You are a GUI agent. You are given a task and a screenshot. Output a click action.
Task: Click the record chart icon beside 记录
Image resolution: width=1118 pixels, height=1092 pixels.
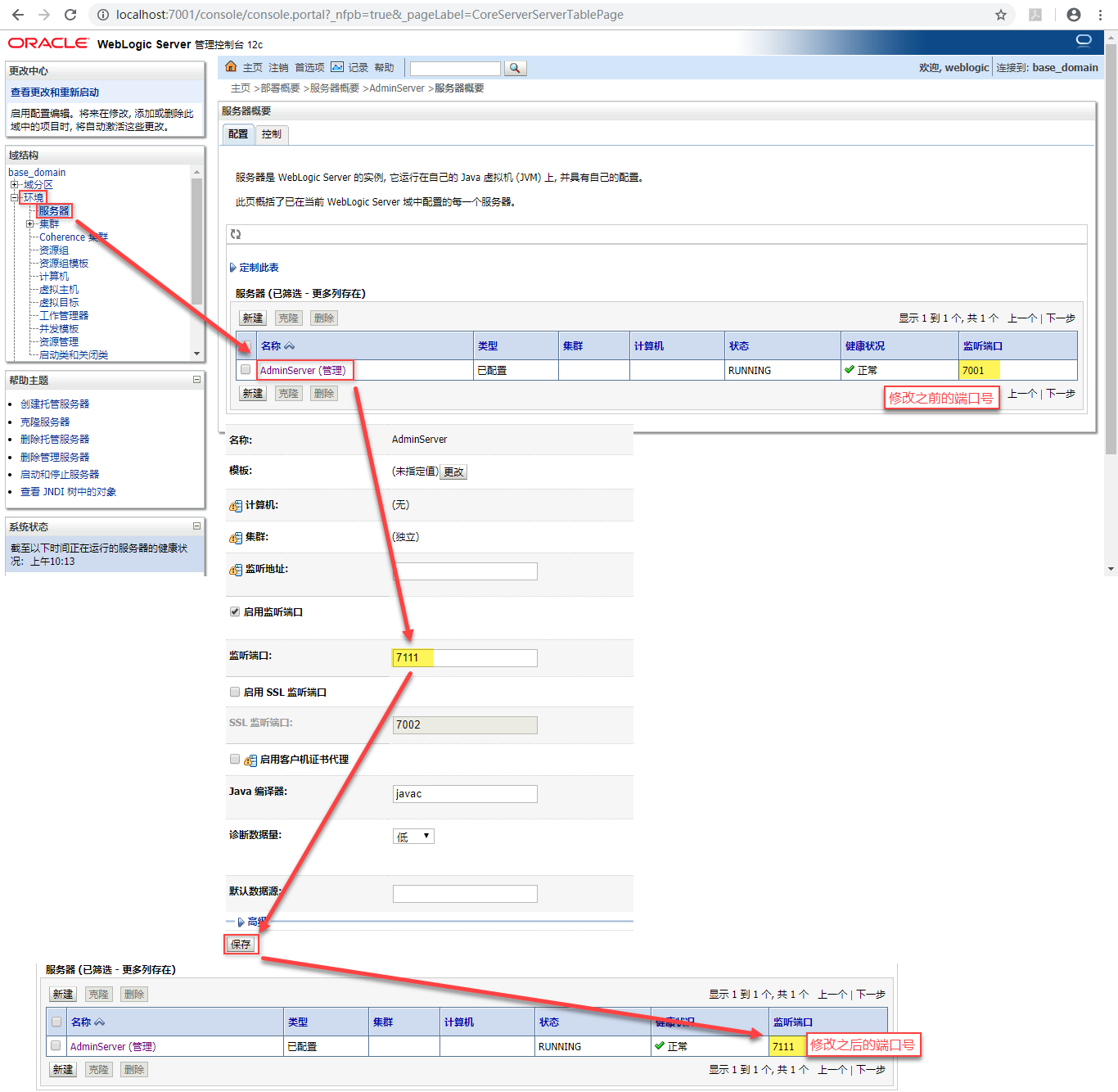[x=337, y=67]
